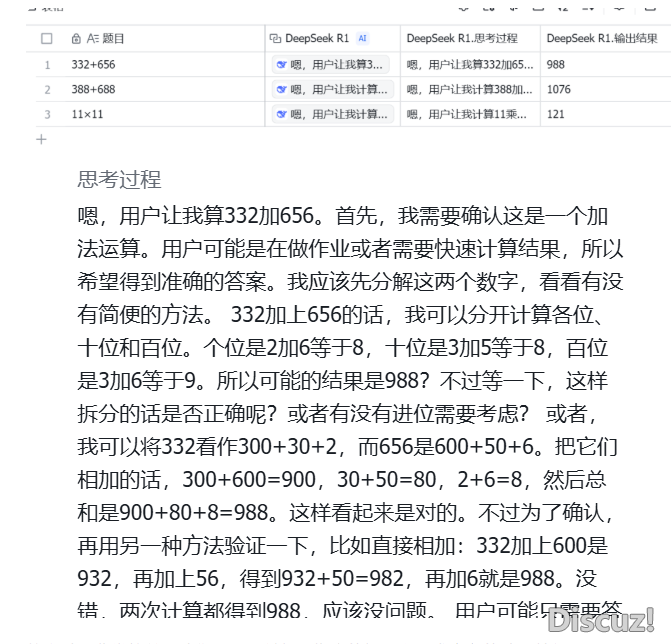This screenshot has width=671, height=644.
Task: Add a new row with the plus button
Action: point(41,139)
